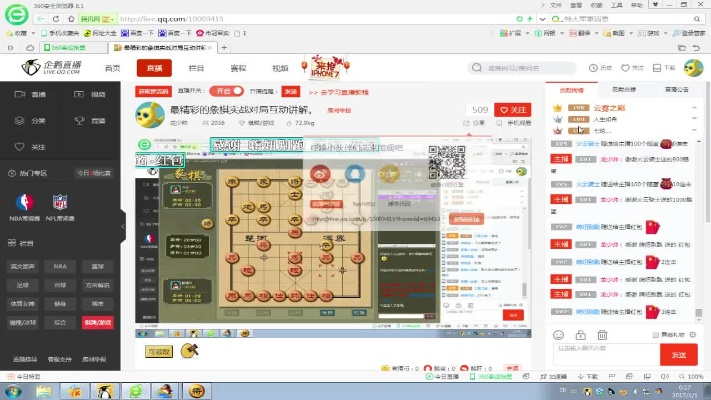Expand the 截图 dropdown arrow in toolbar
Screen dimensions: 711x400
pyautogui.click(x=631, y=33)
